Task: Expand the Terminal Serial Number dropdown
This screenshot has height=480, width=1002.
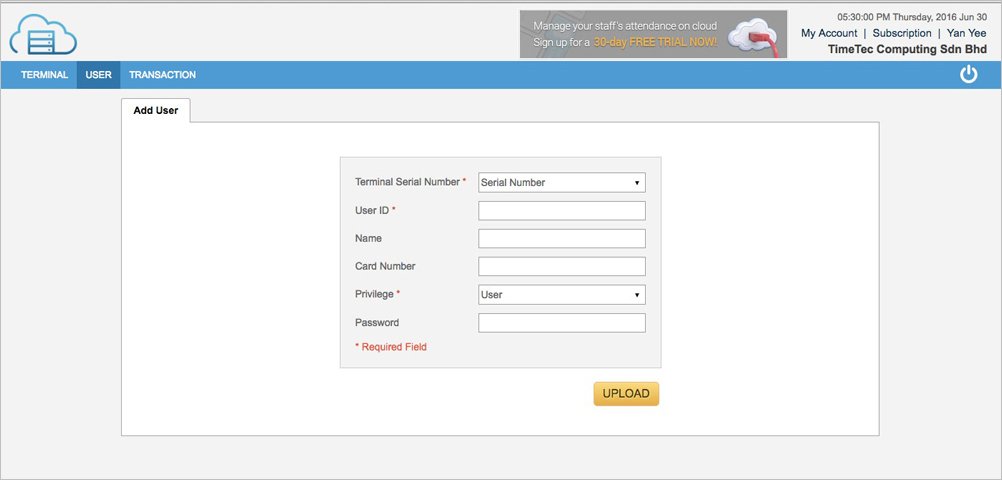Action: coord(562,182)
